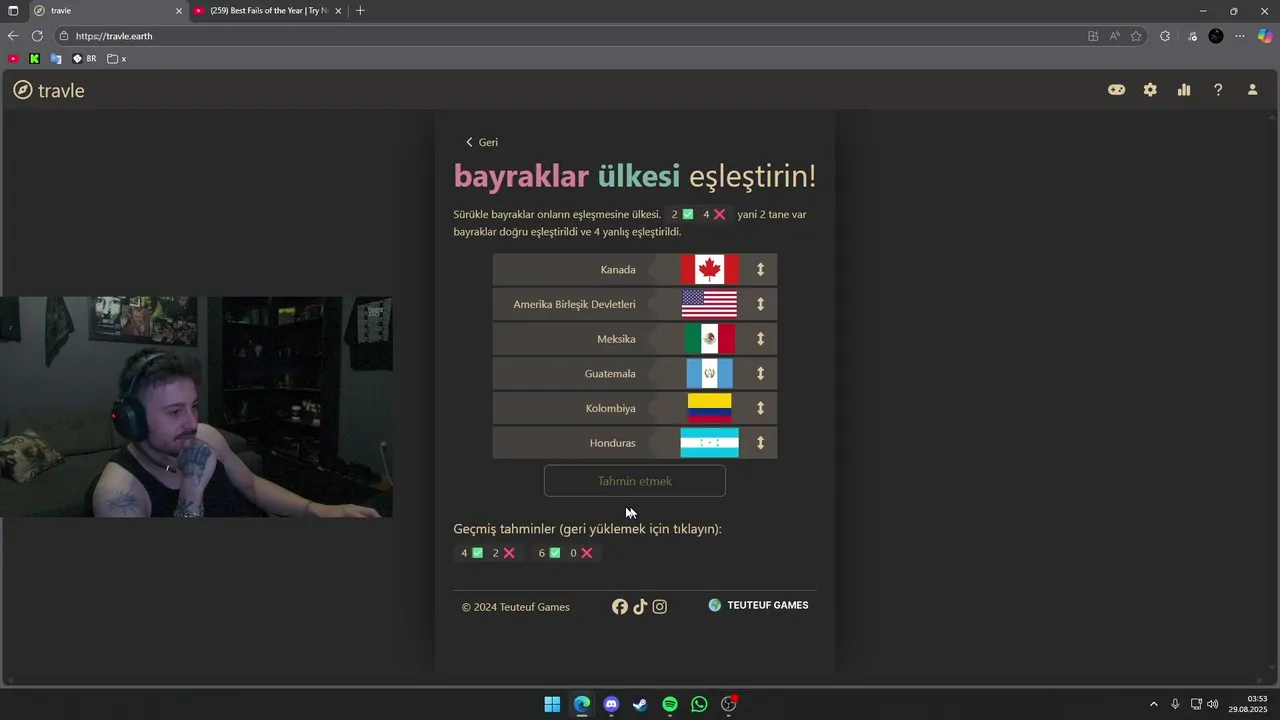The width and height of the screenshot is (1280, 720).
Task: Click the Guatemala country label
Action: point(610,374)
